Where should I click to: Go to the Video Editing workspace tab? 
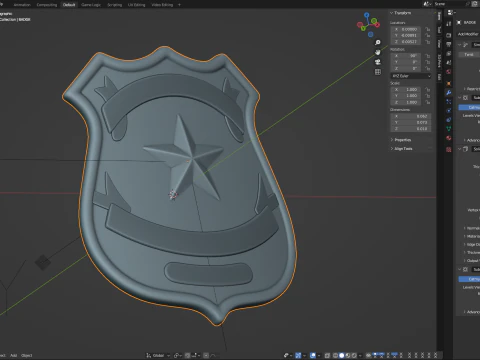point(162,5)
